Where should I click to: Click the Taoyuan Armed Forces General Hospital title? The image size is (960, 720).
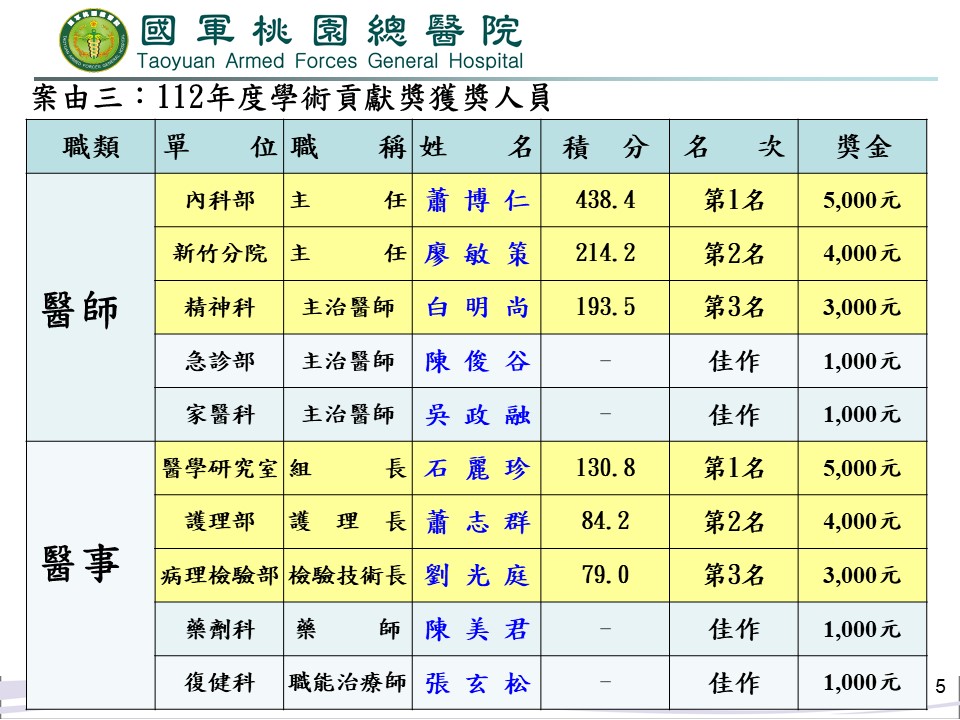click(x=330, y=41)
